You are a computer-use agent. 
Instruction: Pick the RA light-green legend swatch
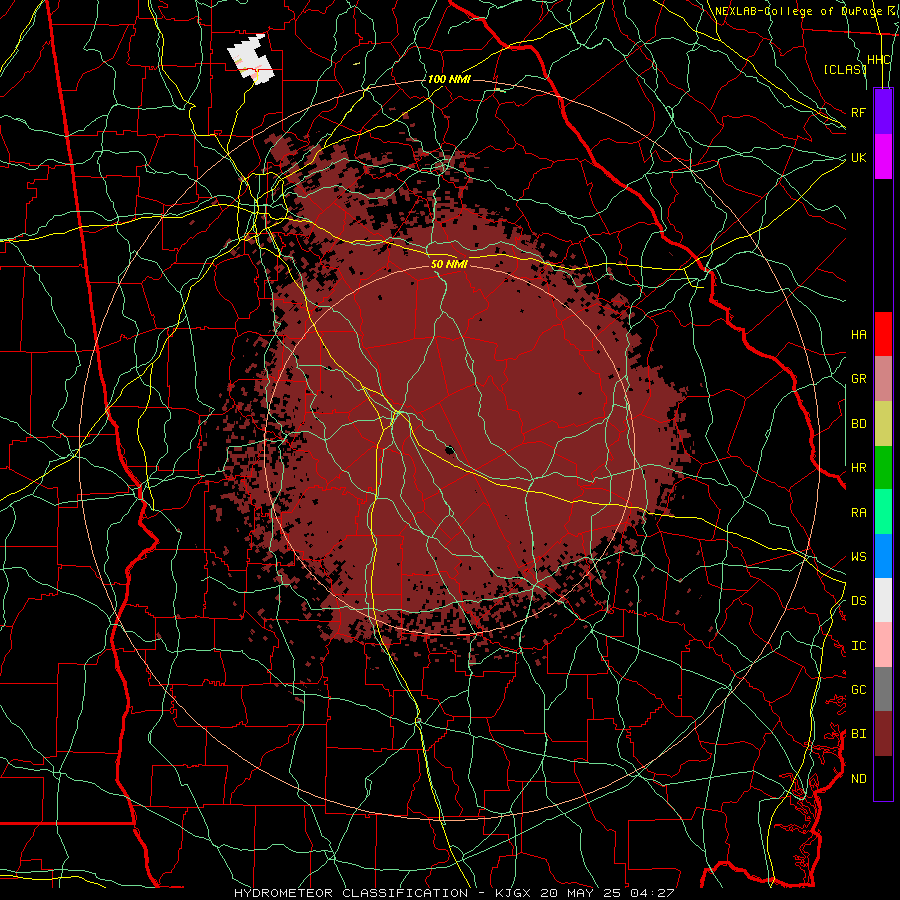point(883,512)
